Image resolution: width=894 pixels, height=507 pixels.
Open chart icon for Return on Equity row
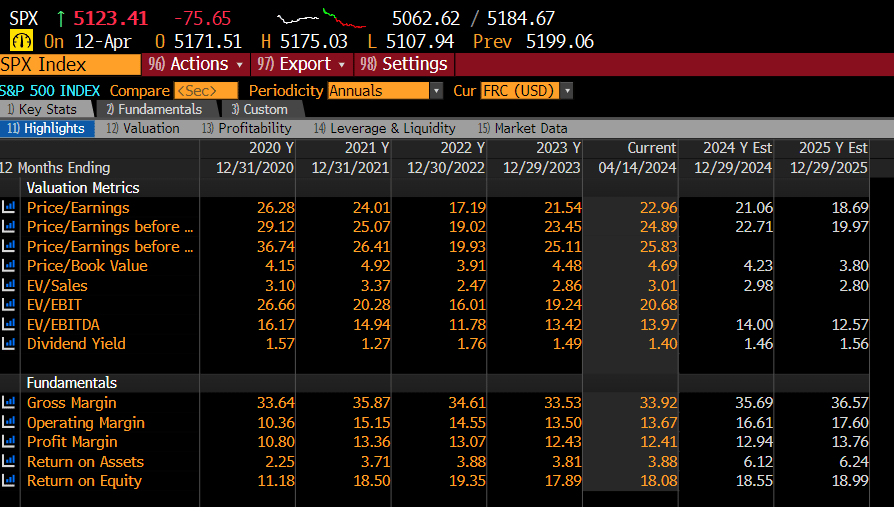9,481
